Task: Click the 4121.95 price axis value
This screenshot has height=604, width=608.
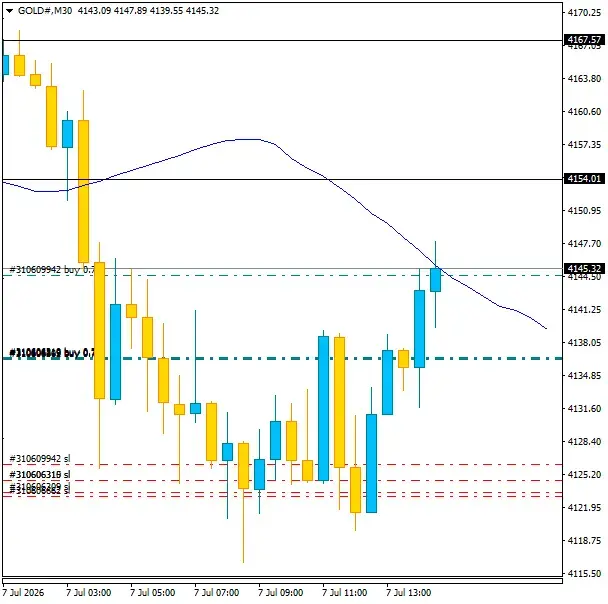Action: click(x=584, y=507)
